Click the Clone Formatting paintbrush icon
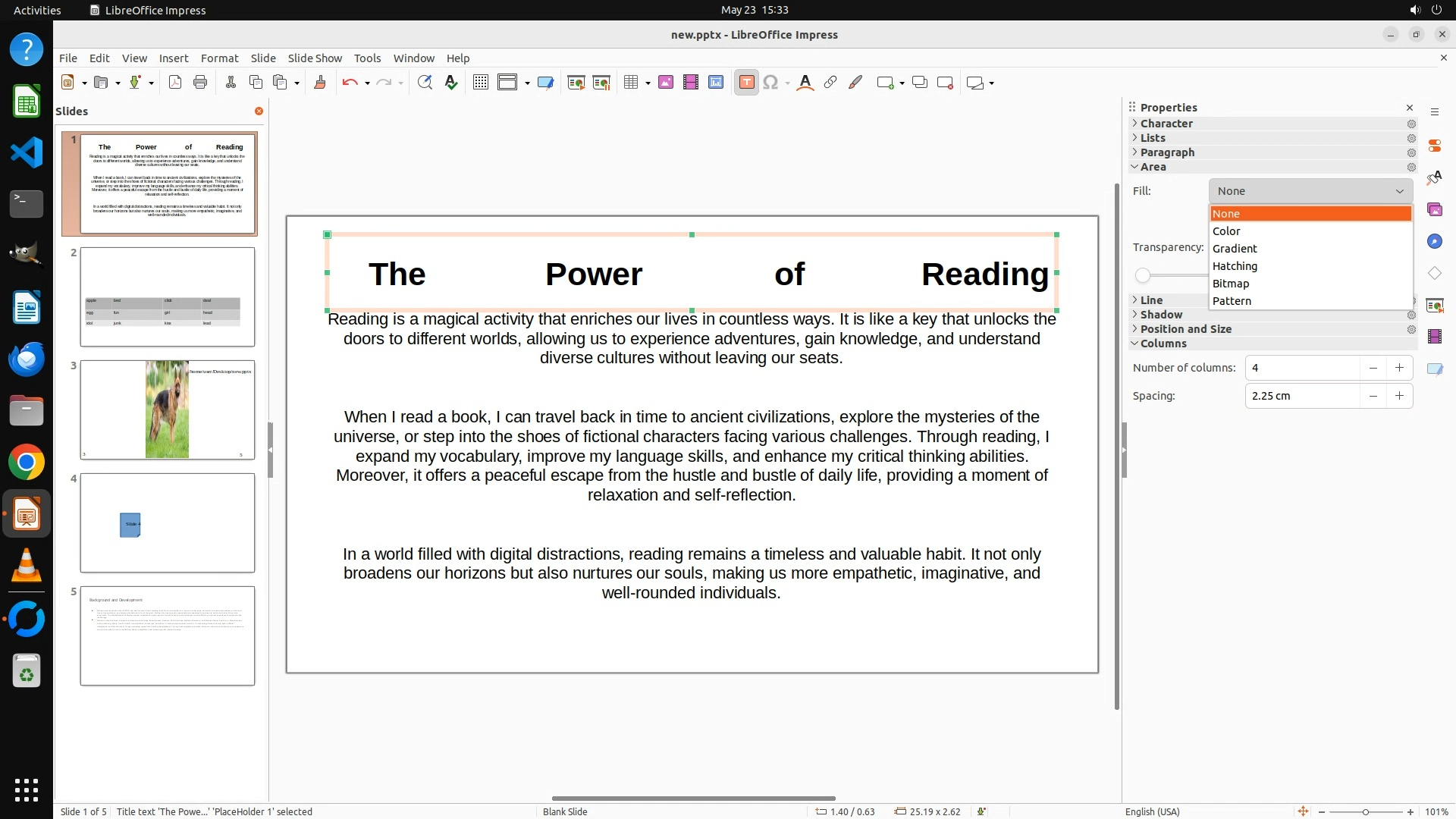 coord(320,83)
